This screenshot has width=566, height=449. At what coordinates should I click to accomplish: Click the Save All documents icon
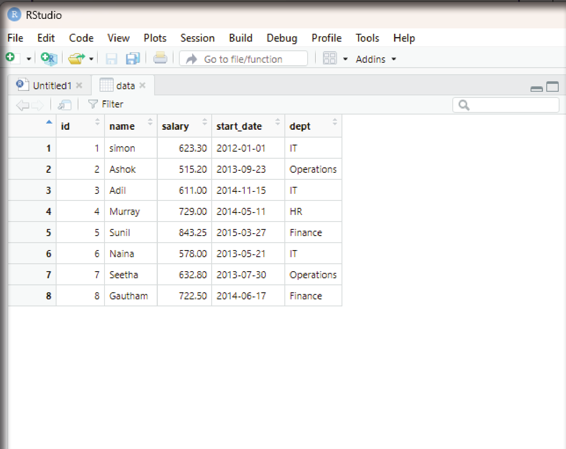[132, 58]
